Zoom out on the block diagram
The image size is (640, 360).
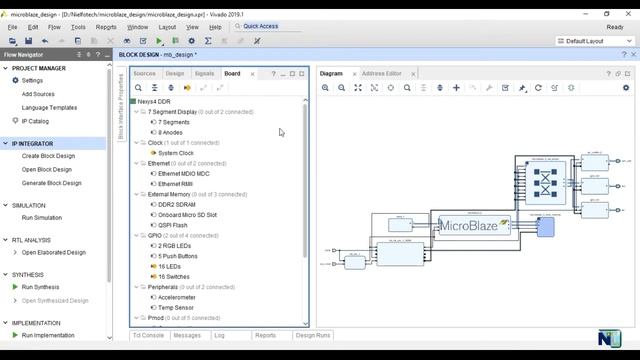[x=342, y=88]
